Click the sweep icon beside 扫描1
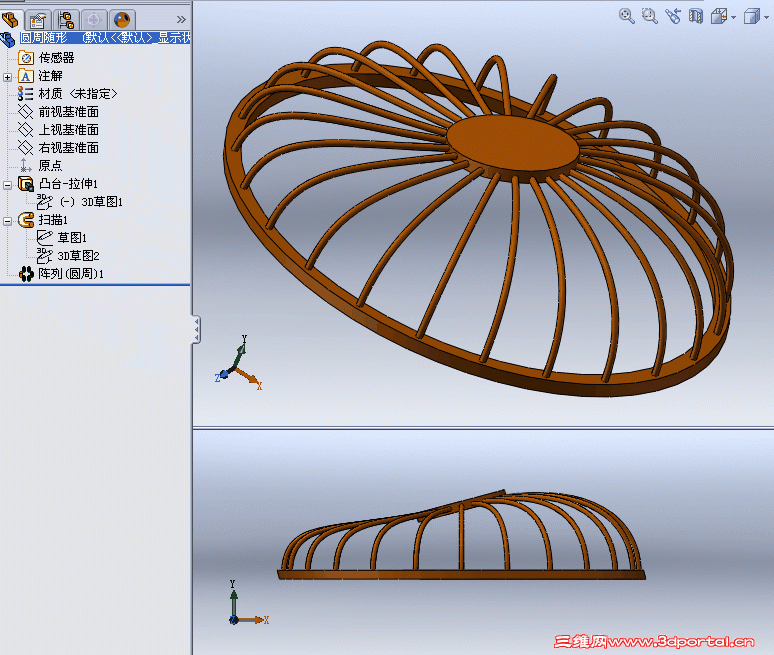This screenshot has width=774, height=655. [x=26, y=220]
